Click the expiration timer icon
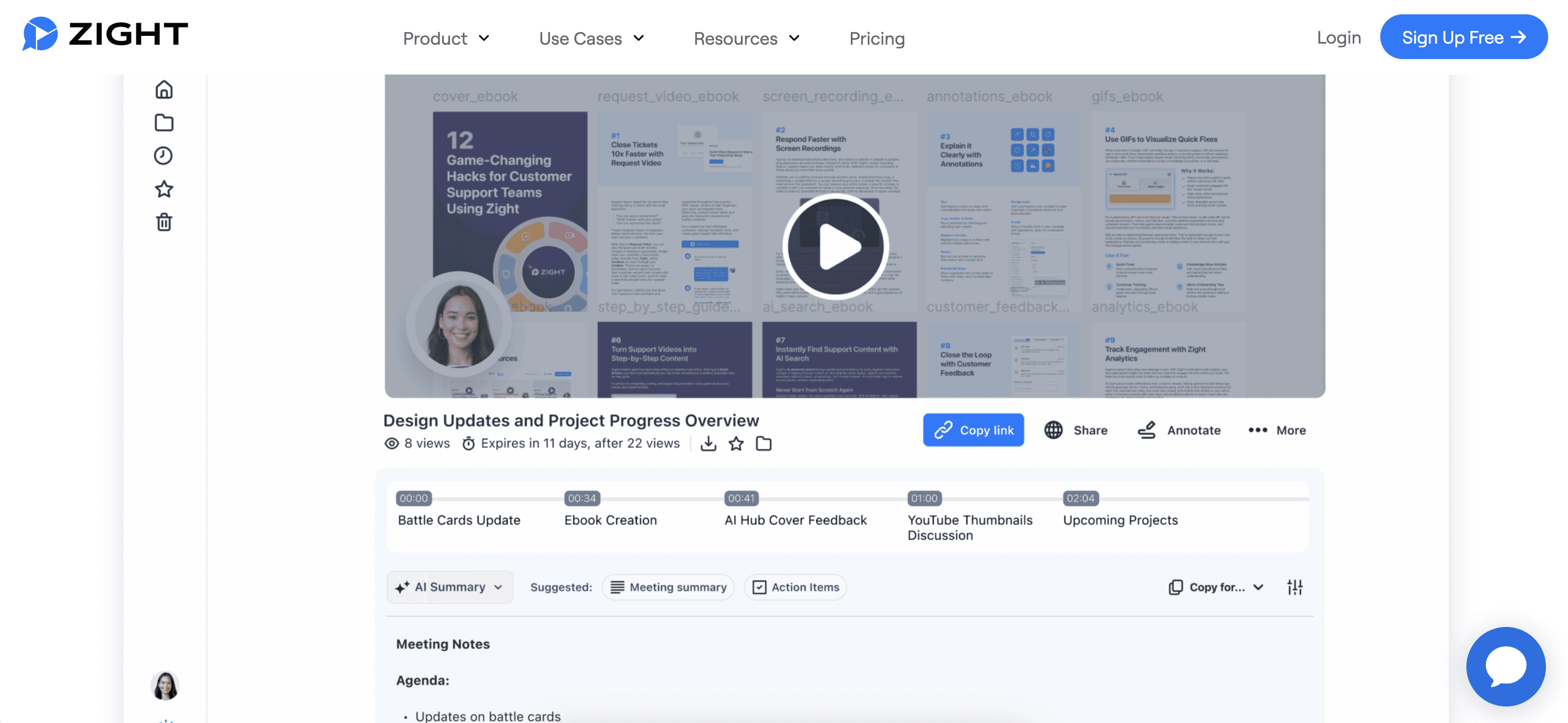 [x=468, y=444]
